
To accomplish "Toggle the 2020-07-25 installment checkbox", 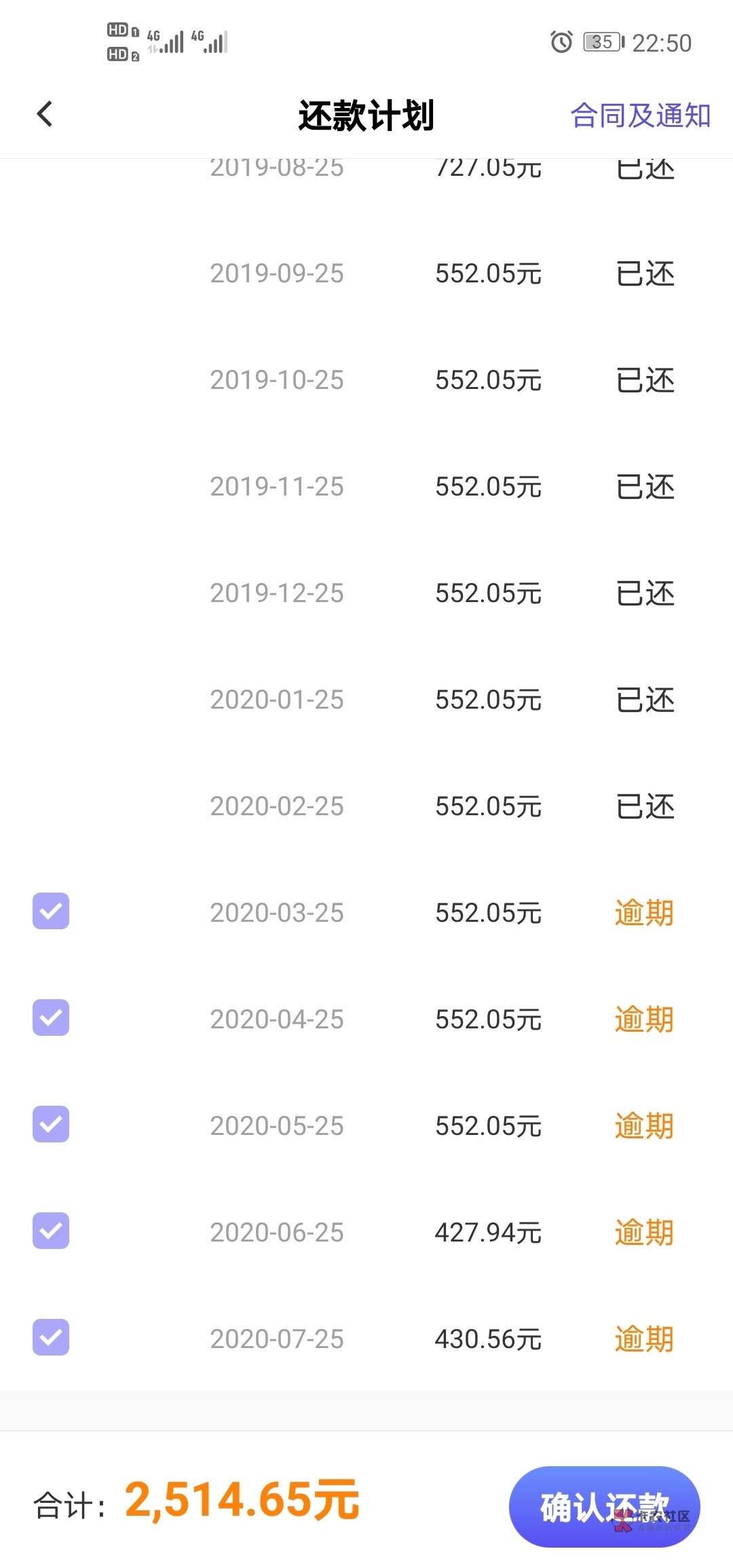I will [51, 1337].
